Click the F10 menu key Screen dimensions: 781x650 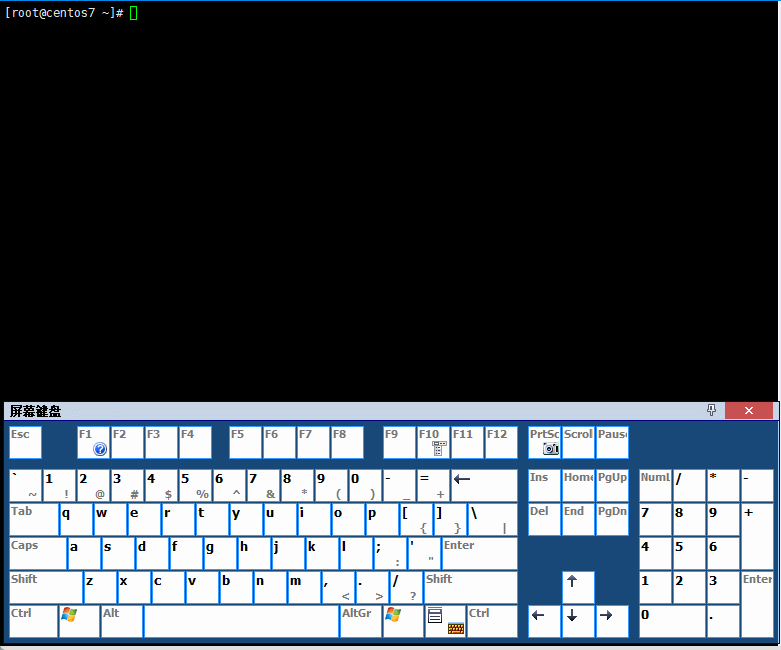pyautogui.click(x=433, y=442)
